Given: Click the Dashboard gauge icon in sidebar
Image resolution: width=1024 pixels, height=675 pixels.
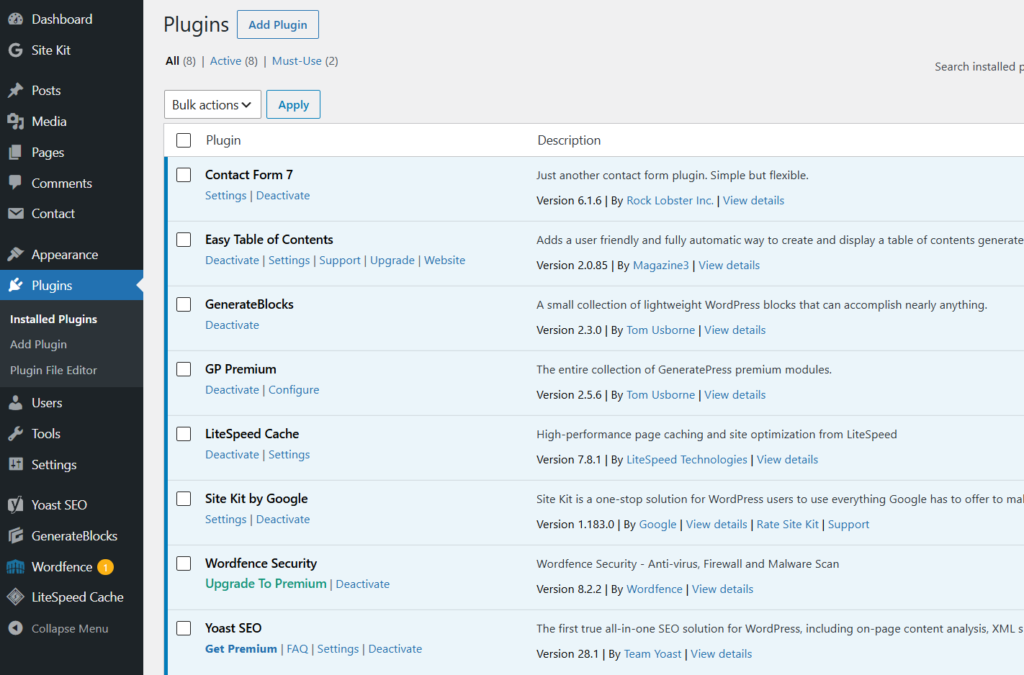Looking at the screenshot, I should click(16, 19).
